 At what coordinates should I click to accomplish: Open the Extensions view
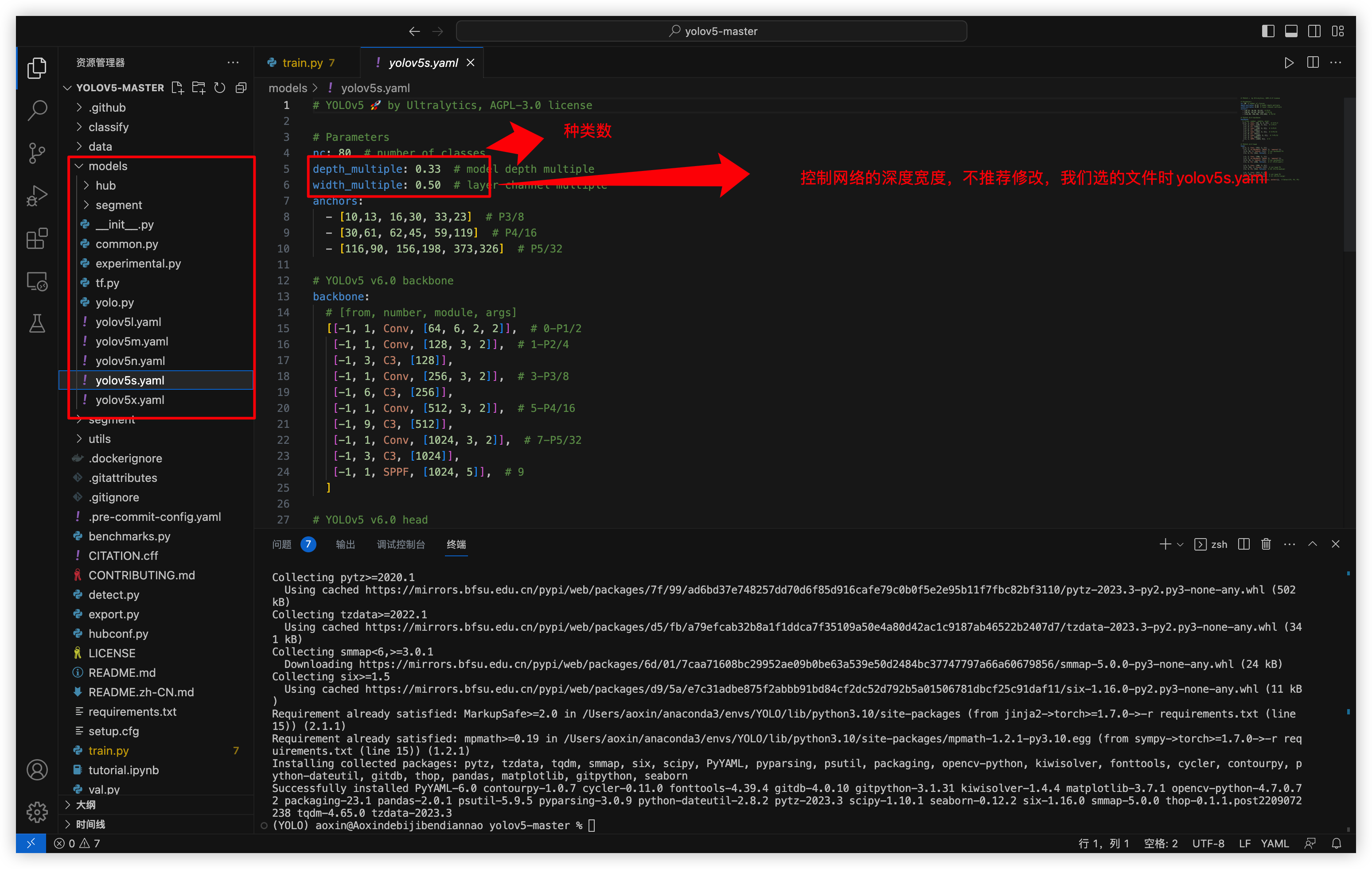[x=37, y=239]
